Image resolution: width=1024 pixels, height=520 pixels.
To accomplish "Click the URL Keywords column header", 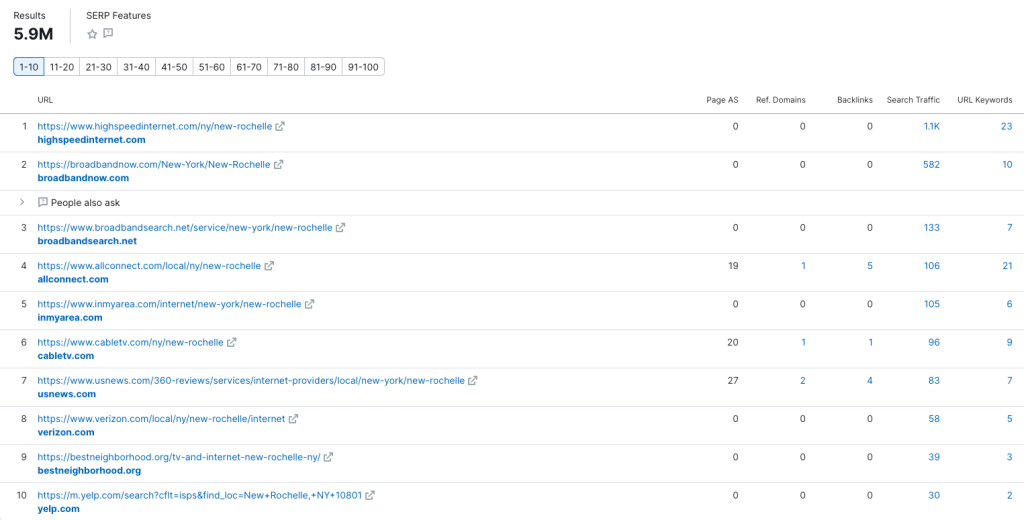I will pos(985,100).
